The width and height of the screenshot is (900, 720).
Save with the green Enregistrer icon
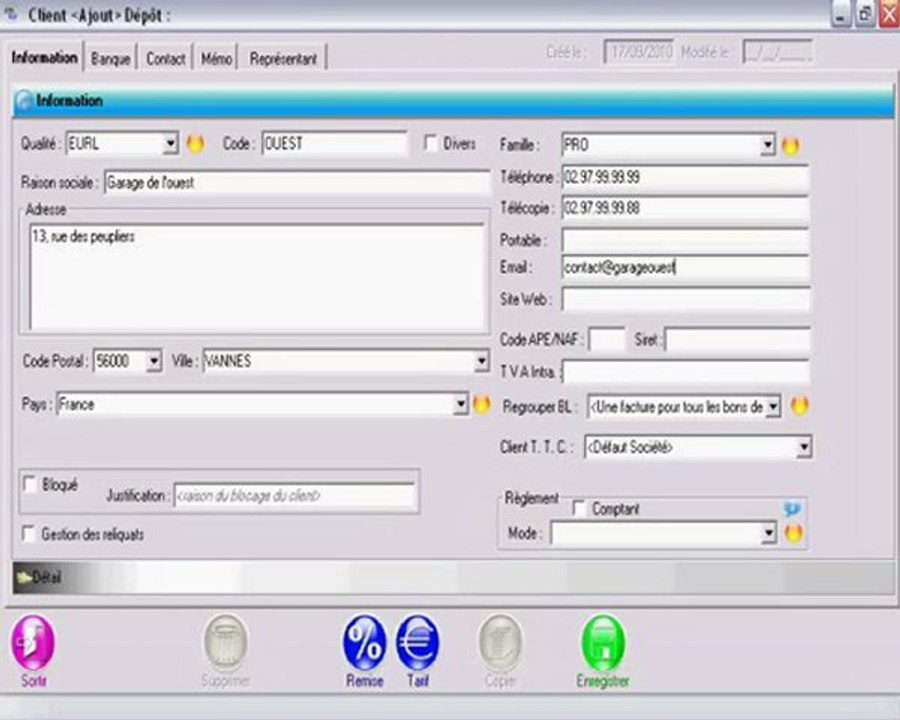pyautogui.click(x=603, y=643)
